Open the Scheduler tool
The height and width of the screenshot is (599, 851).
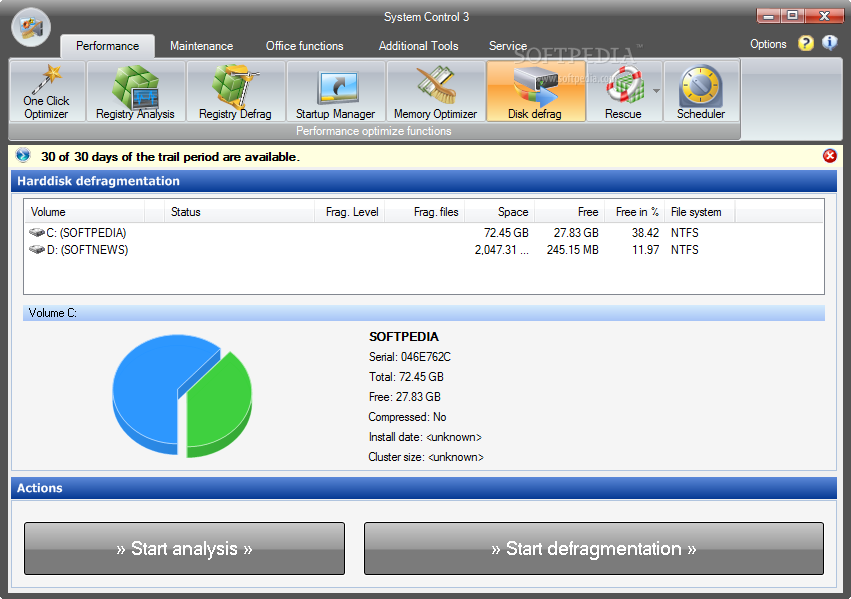click(x=701, y=91)
